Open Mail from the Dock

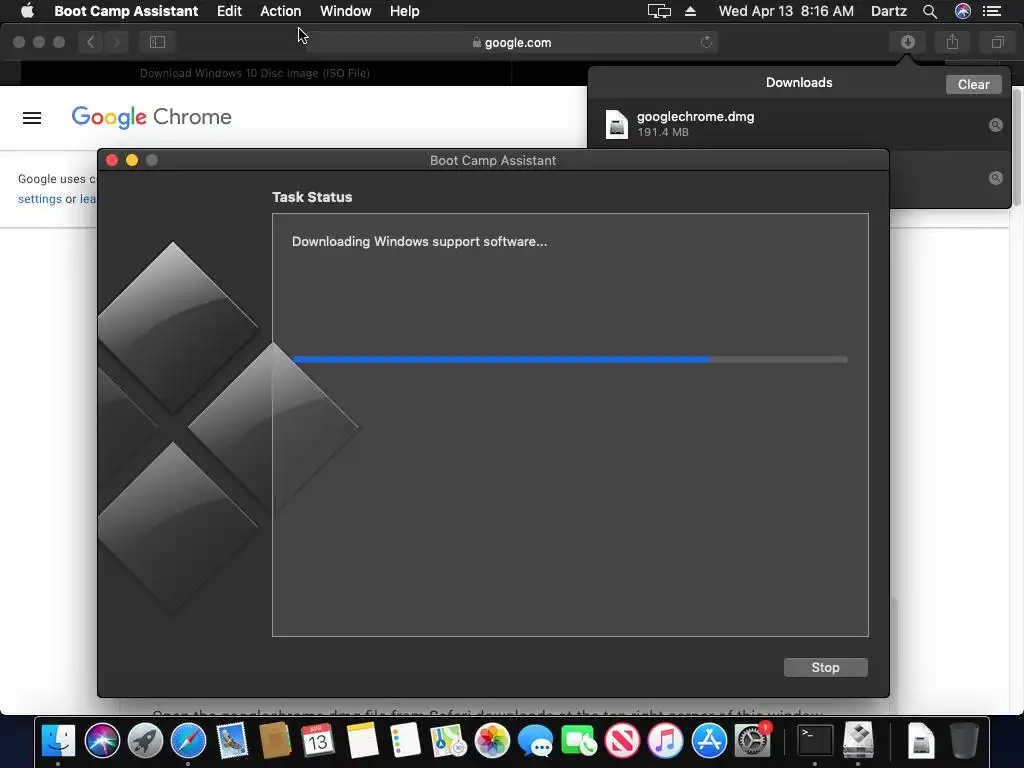(232, 741)
